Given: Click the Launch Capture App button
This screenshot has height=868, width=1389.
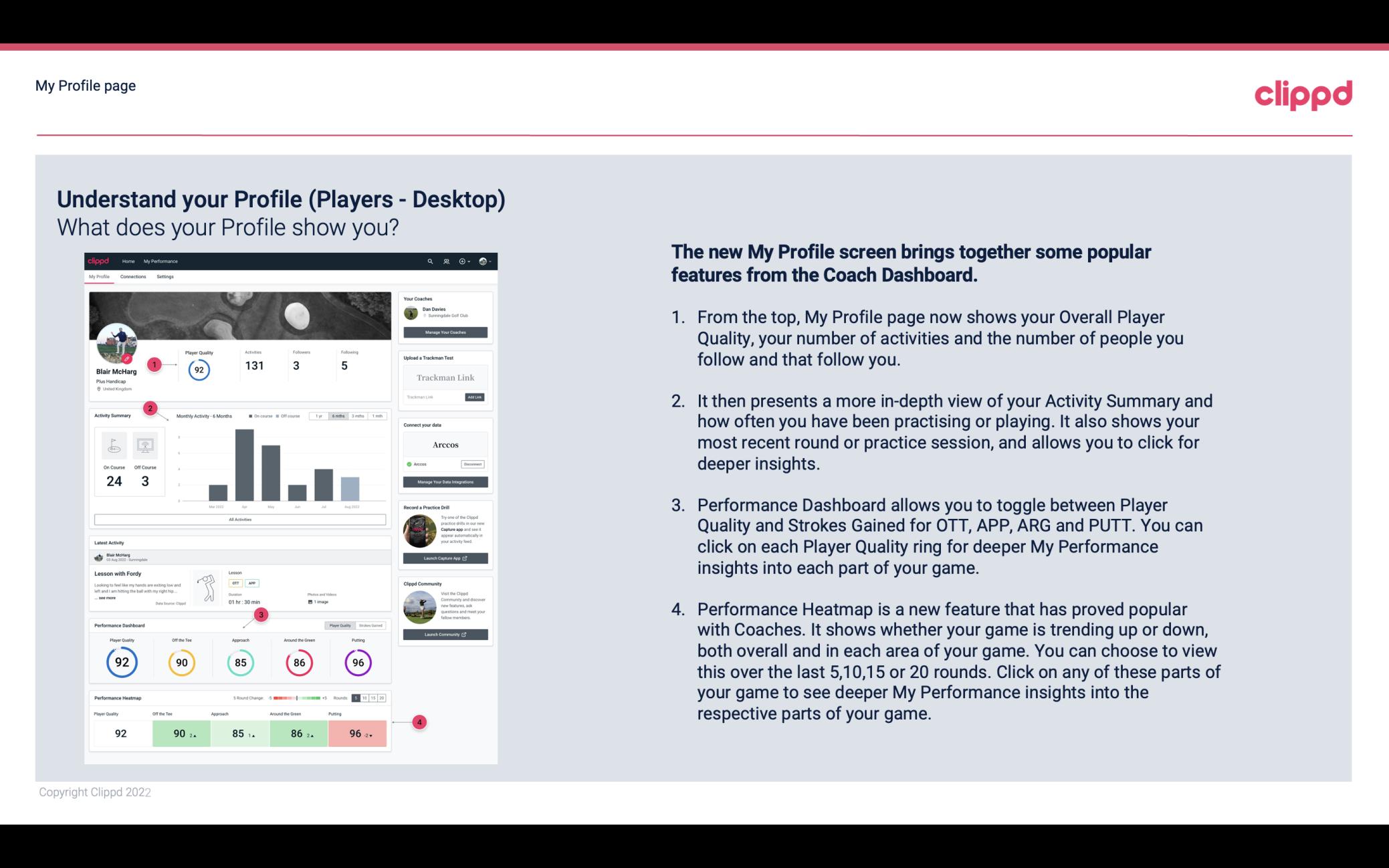Looking at the screenshot, I should 445,558.
